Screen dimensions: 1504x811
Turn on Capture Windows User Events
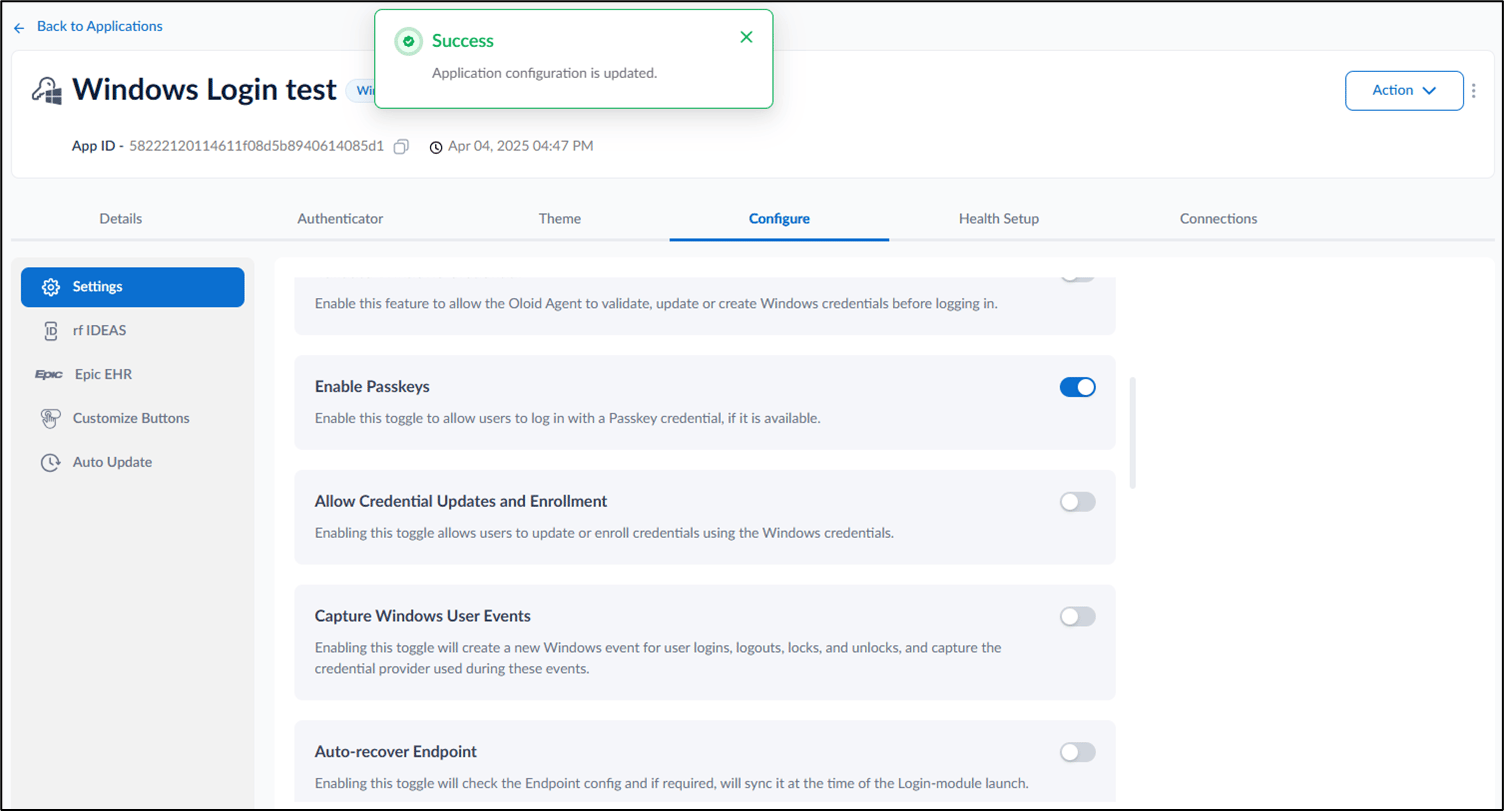[x=1077, y=617]
